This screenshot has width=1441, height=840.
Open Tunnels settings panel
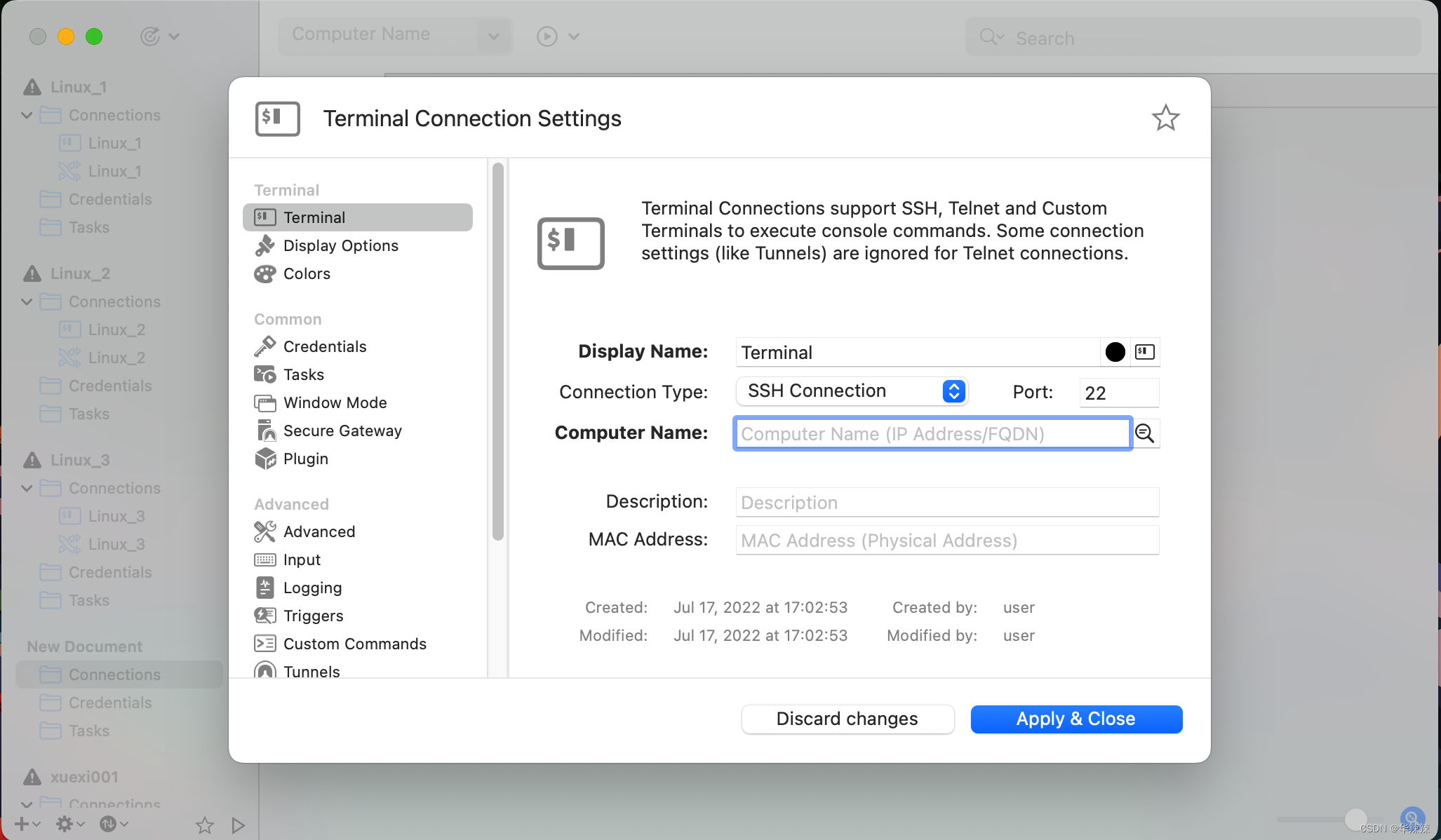click(311, 672)
